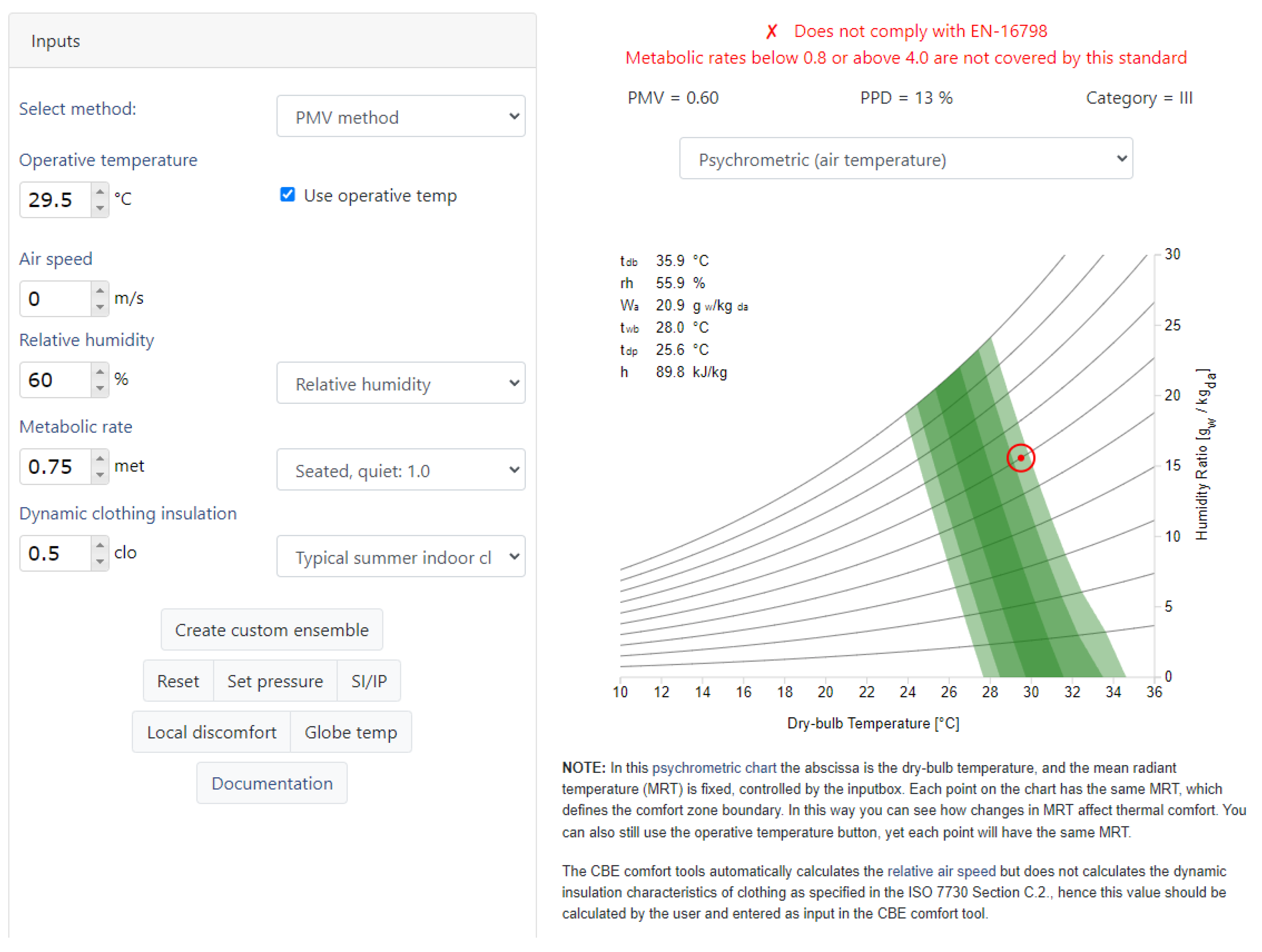Decrease operative temperature with down arrow
Screen dimensions: 1262x952
coord(100,208)
